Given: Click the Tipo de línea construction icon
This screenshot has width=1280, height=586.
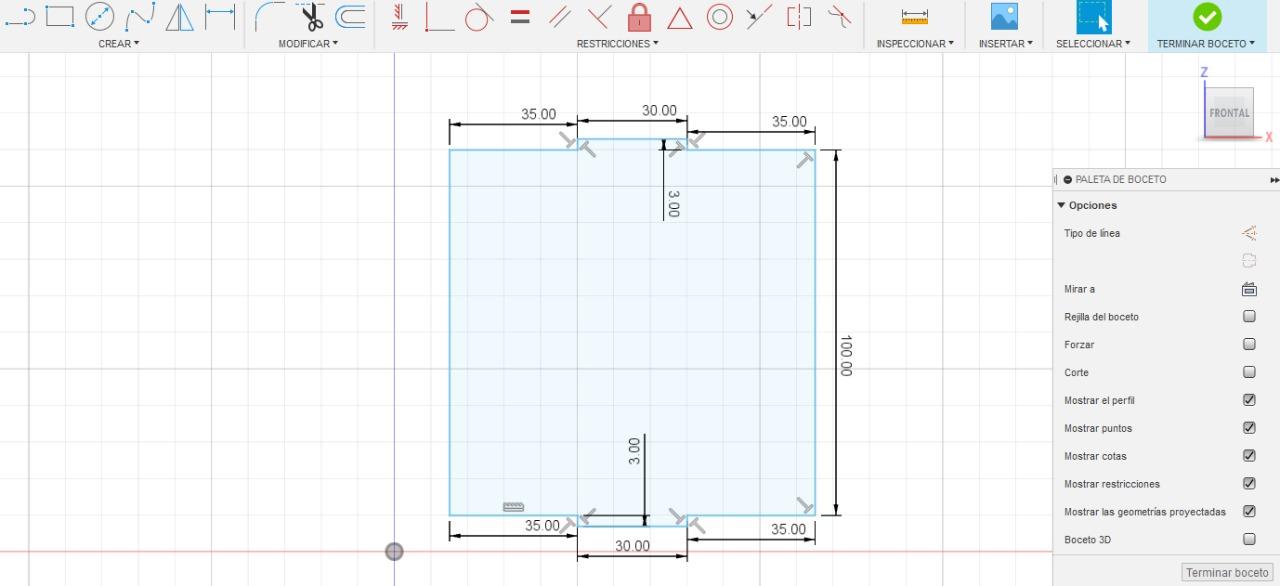Looking at the screenshot, I should 1249,233.
